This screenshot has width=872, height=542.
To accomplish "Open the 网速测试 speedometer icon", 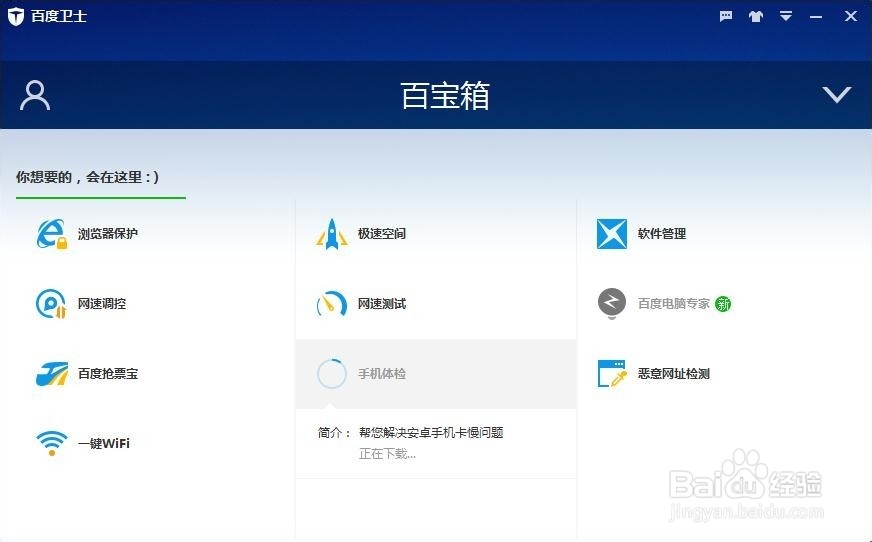I will coord(332,304).
